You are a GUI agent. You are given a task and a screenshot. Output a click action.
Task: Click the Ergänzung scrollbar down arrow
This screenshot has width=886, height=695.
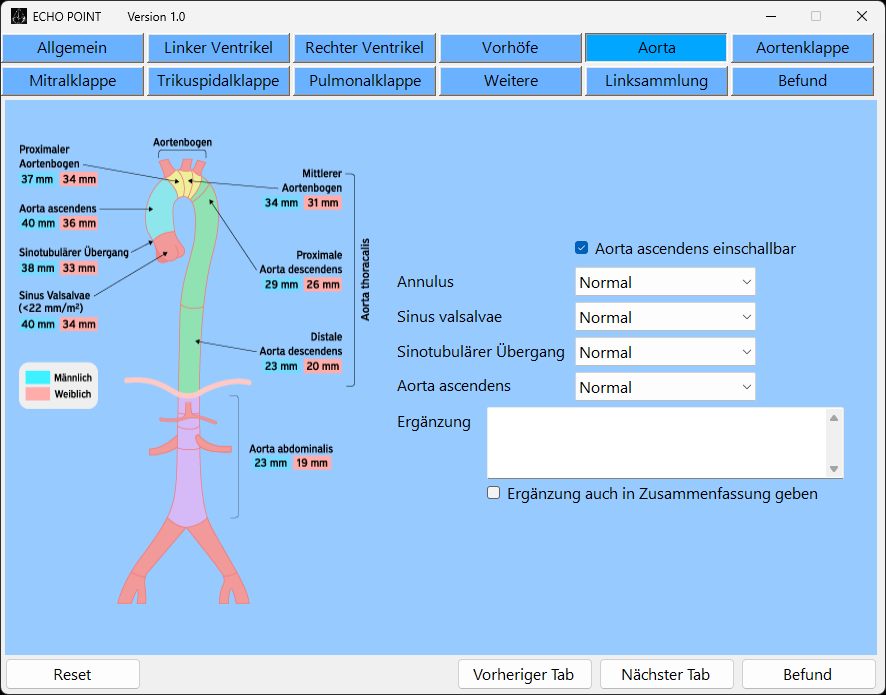834,469
